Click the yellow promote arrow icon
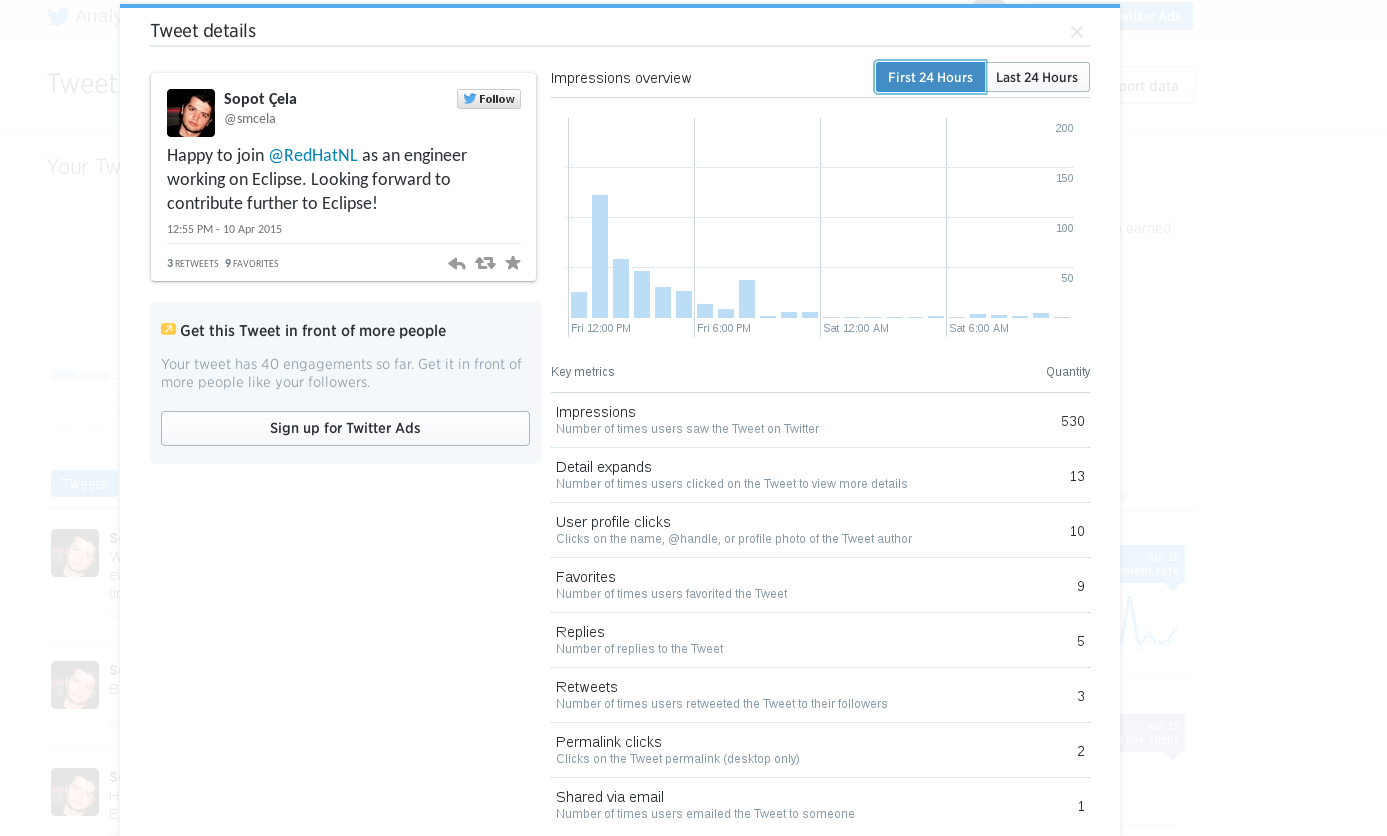 pyautogui.click(x=168, y=330)
